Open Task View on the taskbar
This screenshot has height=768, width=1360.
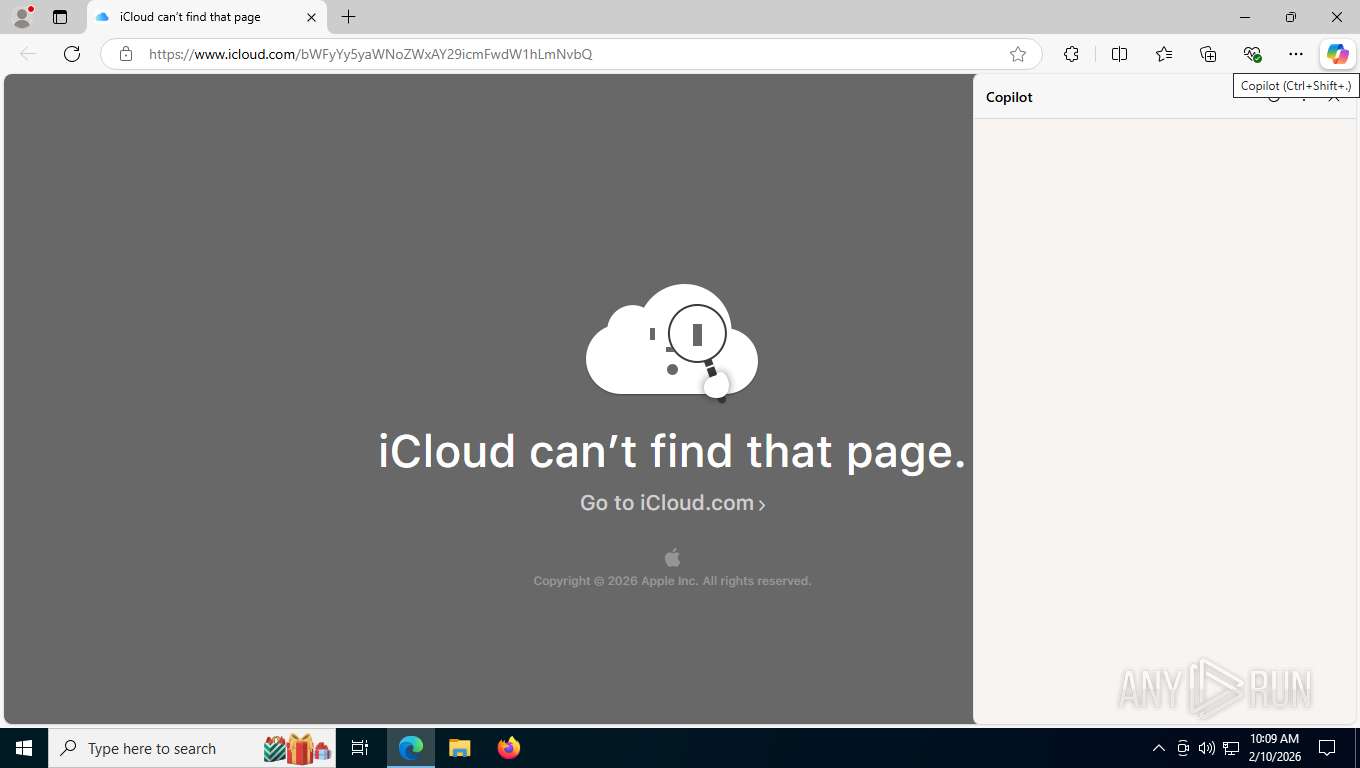click(360, 748)
